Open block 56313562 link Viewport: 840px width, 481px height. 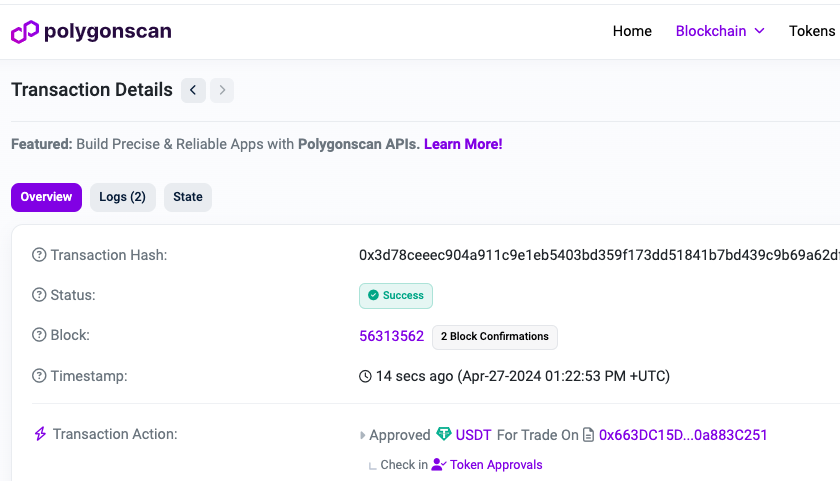coord(391,336)
